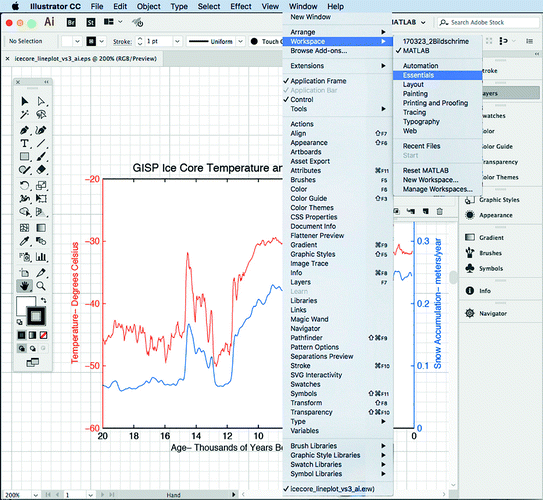Open Uniform stroke profile dropdown
Viewport: 543px width, 500px height.
[241, 41]
